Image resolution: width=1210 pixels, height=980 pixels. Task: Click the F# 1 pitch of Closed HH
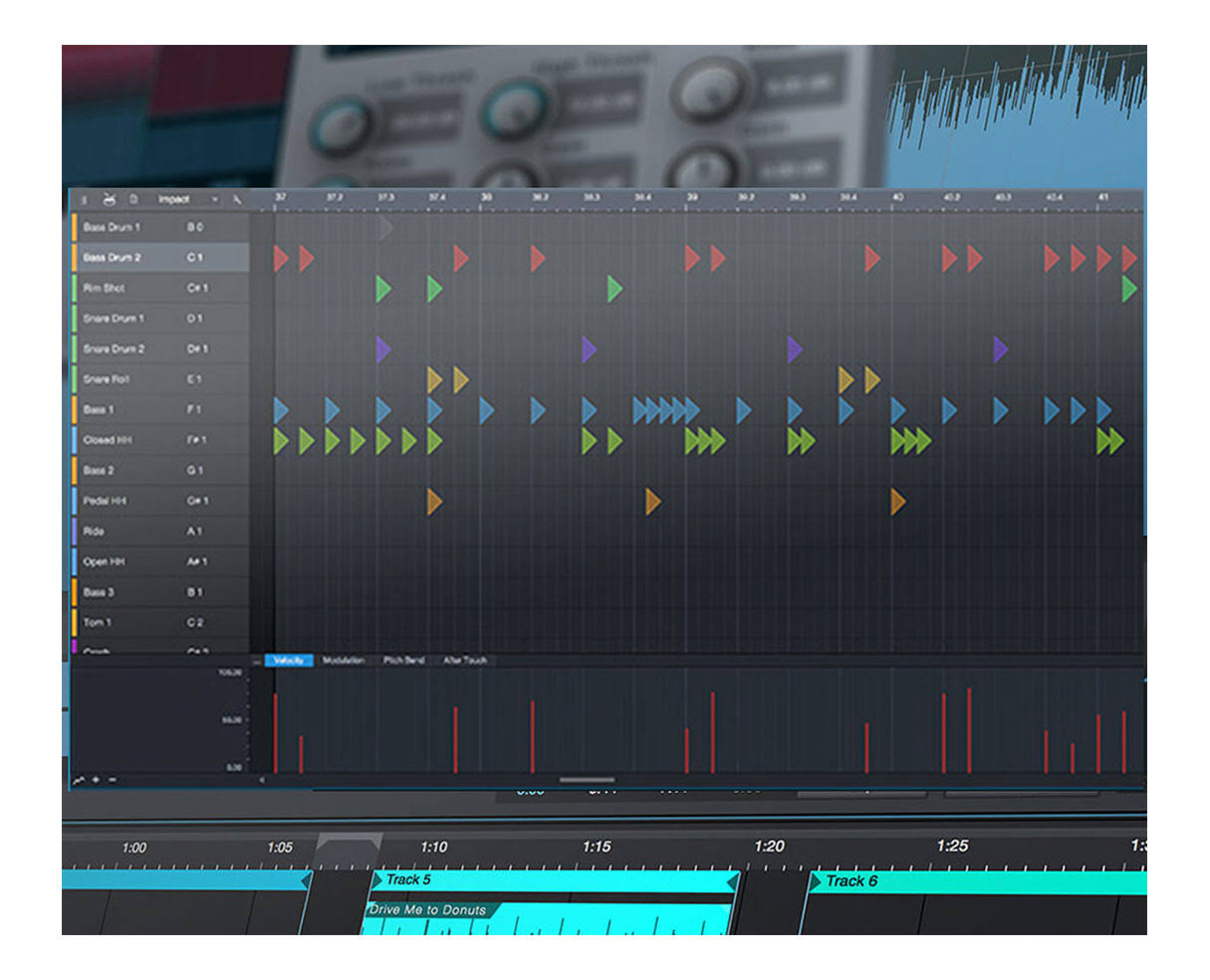pos(197,439)
